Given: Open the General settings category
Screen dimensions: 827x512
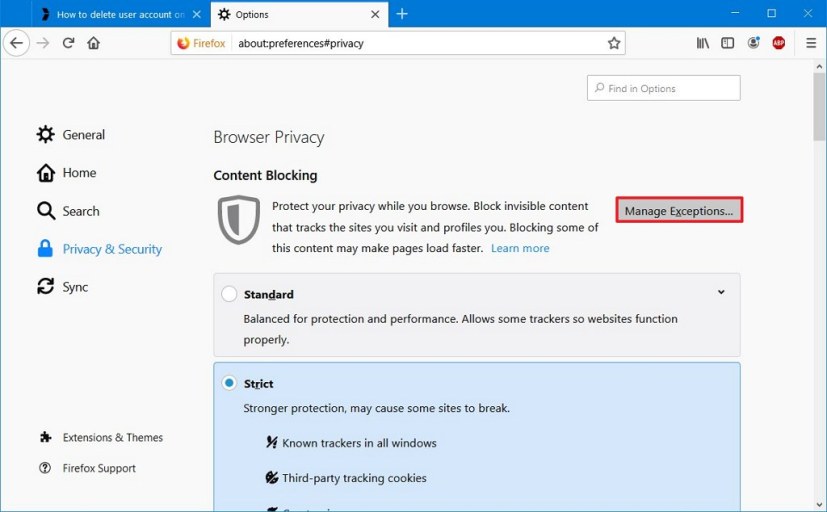Looking at the screenshot, I should pos(71,135).
